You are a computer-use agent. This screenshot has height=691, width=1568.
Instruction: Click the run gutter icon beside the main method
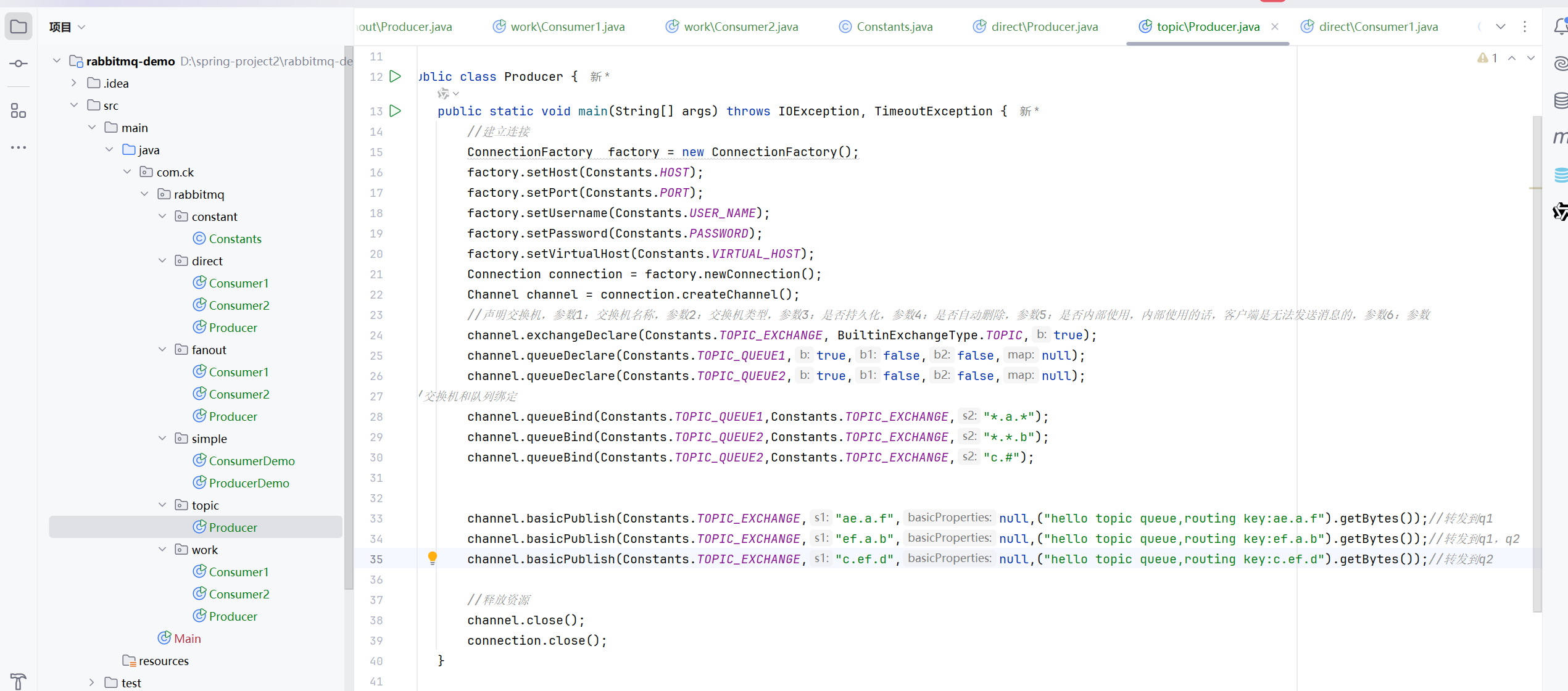pos(396,111)
